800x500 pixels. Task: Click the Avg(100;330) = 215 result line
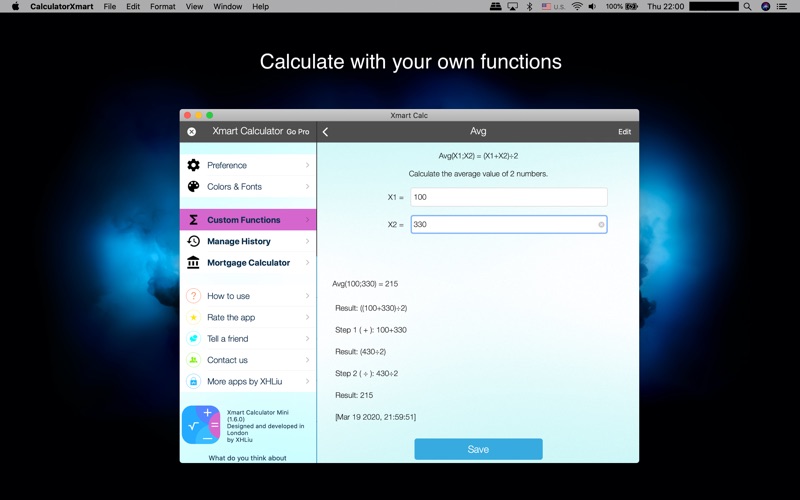pos(365,284)
